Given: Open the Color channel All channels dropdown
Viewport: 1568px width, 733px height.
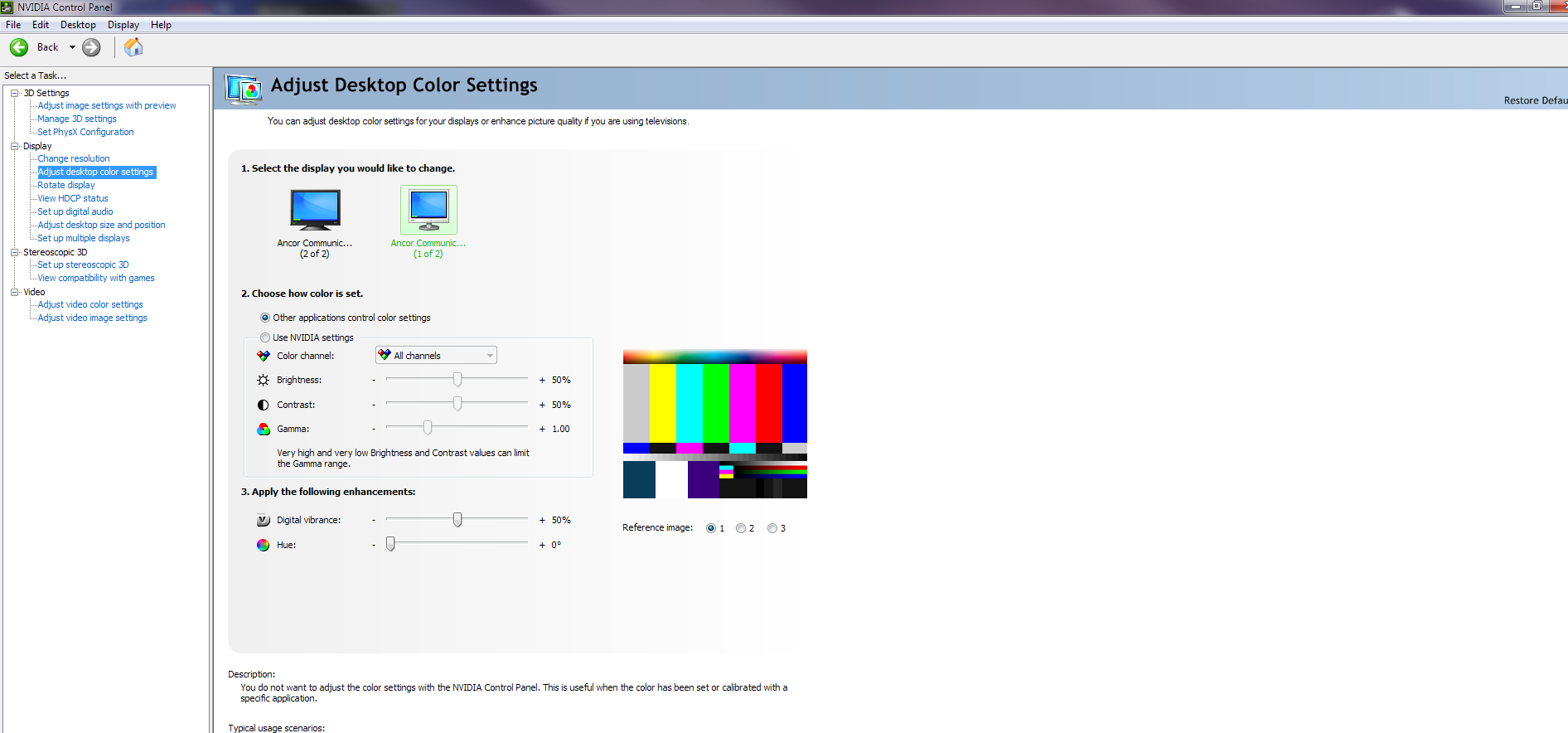Looking at the screenshot, I should tap(436, 356).
